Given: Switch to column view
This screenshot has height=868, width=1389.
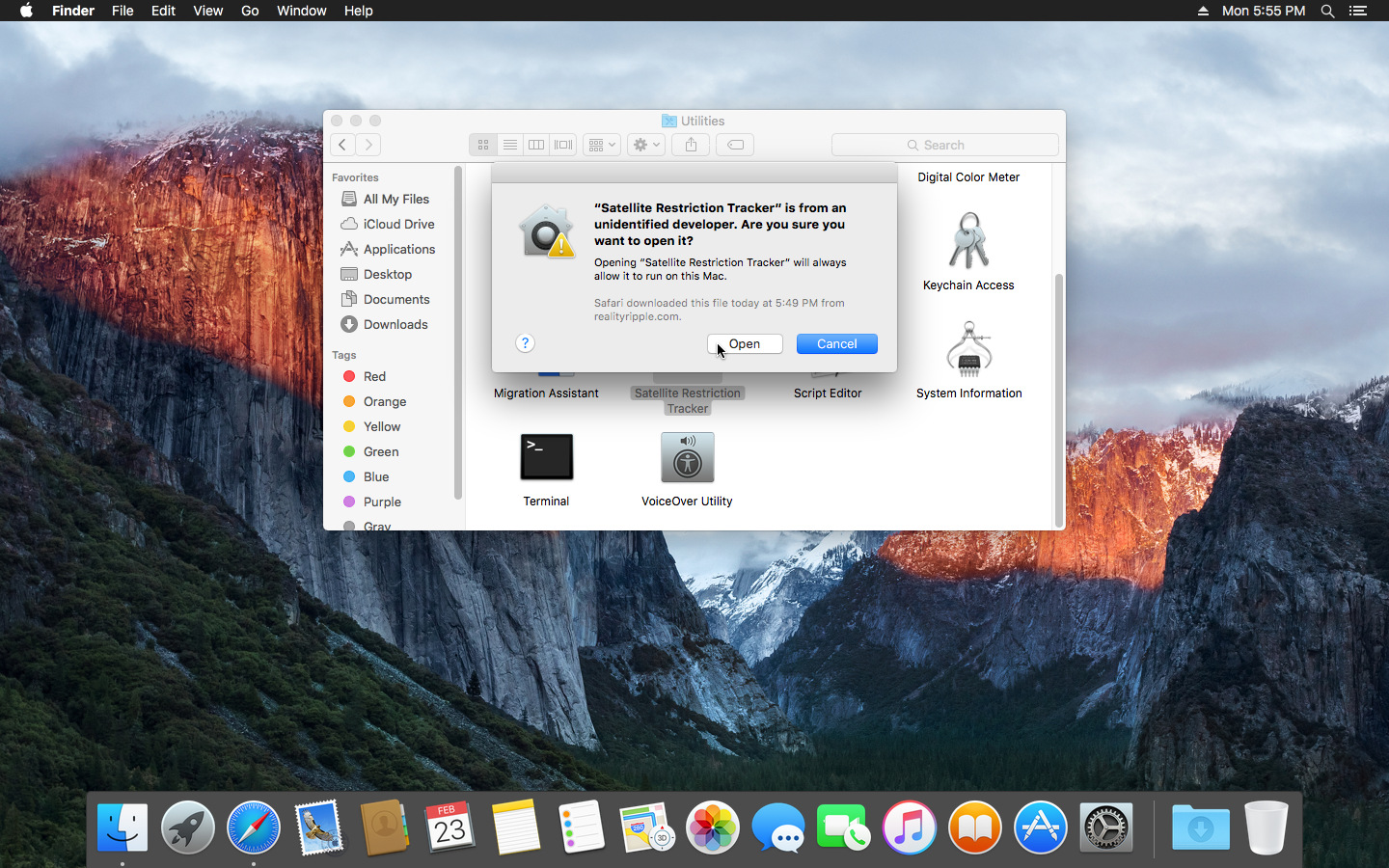Looking at the screenshot, I should 536,145.
